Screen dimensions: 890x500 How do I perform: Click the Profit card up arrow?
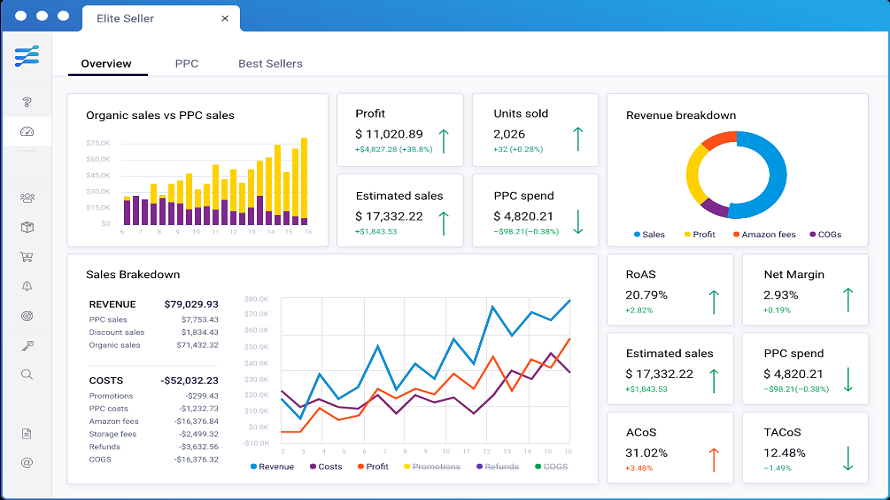click(x=444, y=141)
